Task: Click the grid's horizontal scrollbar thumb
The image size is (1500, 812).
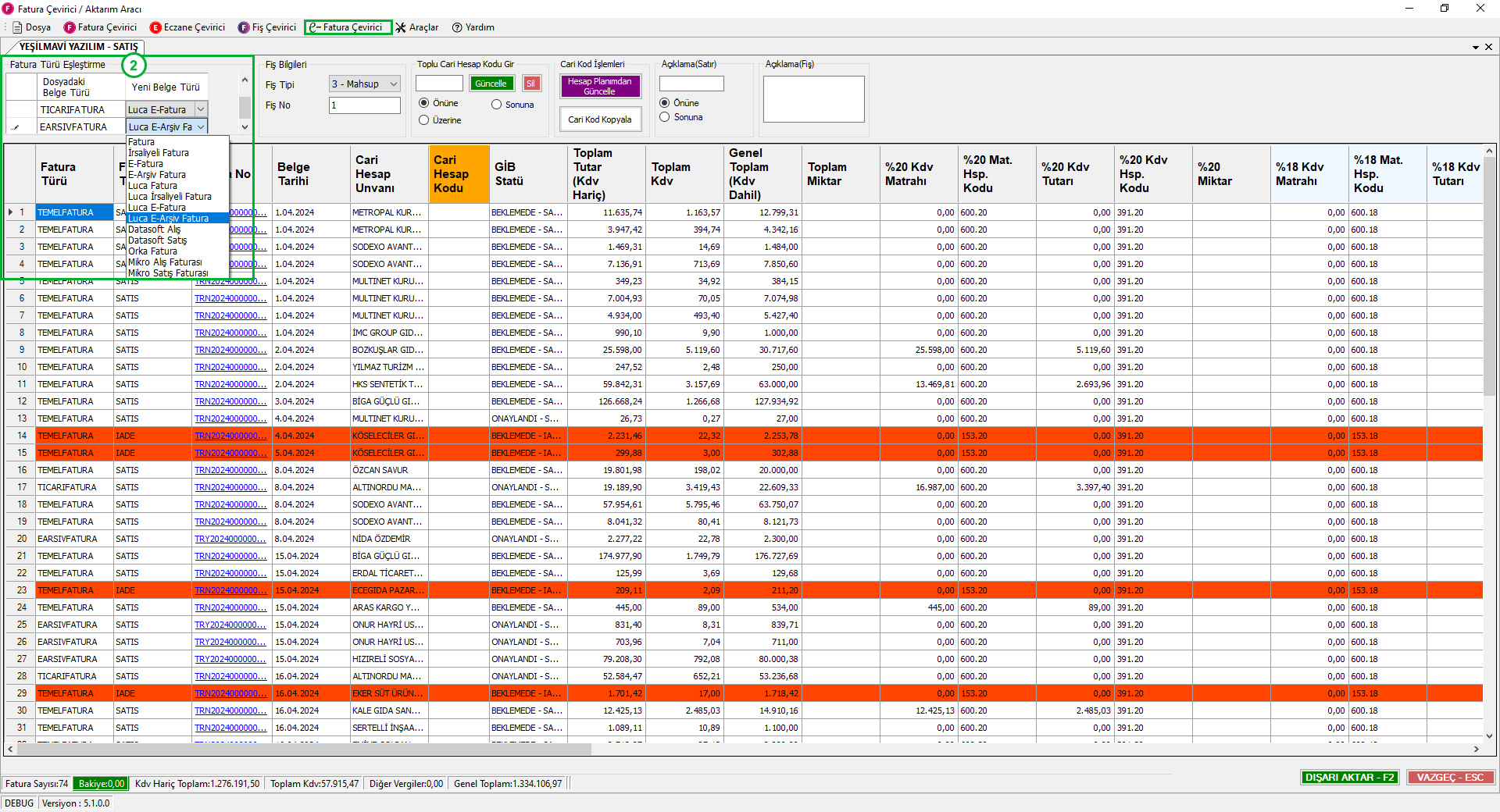Action: 305,749
